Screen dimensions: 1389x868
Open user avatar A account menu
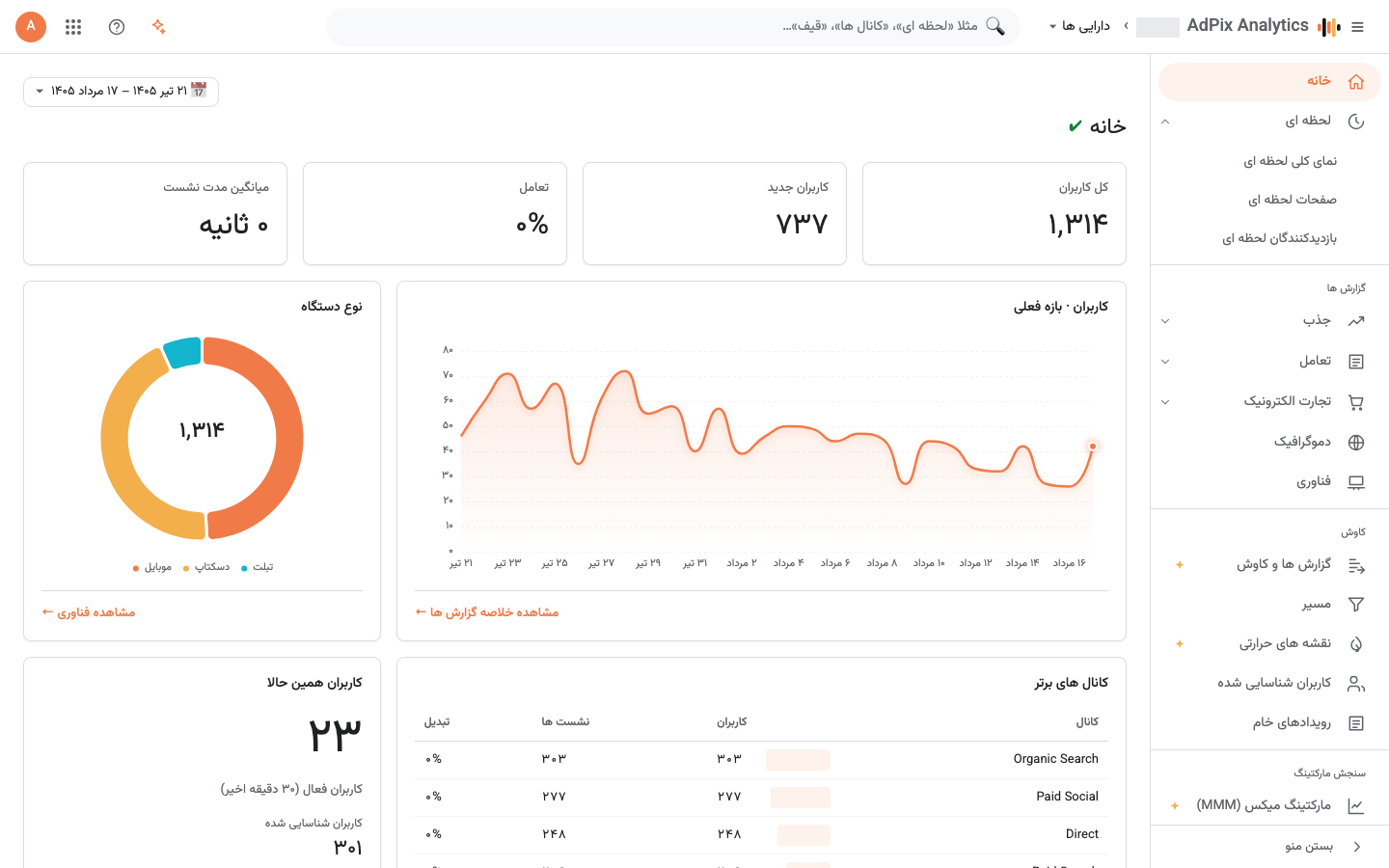tap(31, 26)
